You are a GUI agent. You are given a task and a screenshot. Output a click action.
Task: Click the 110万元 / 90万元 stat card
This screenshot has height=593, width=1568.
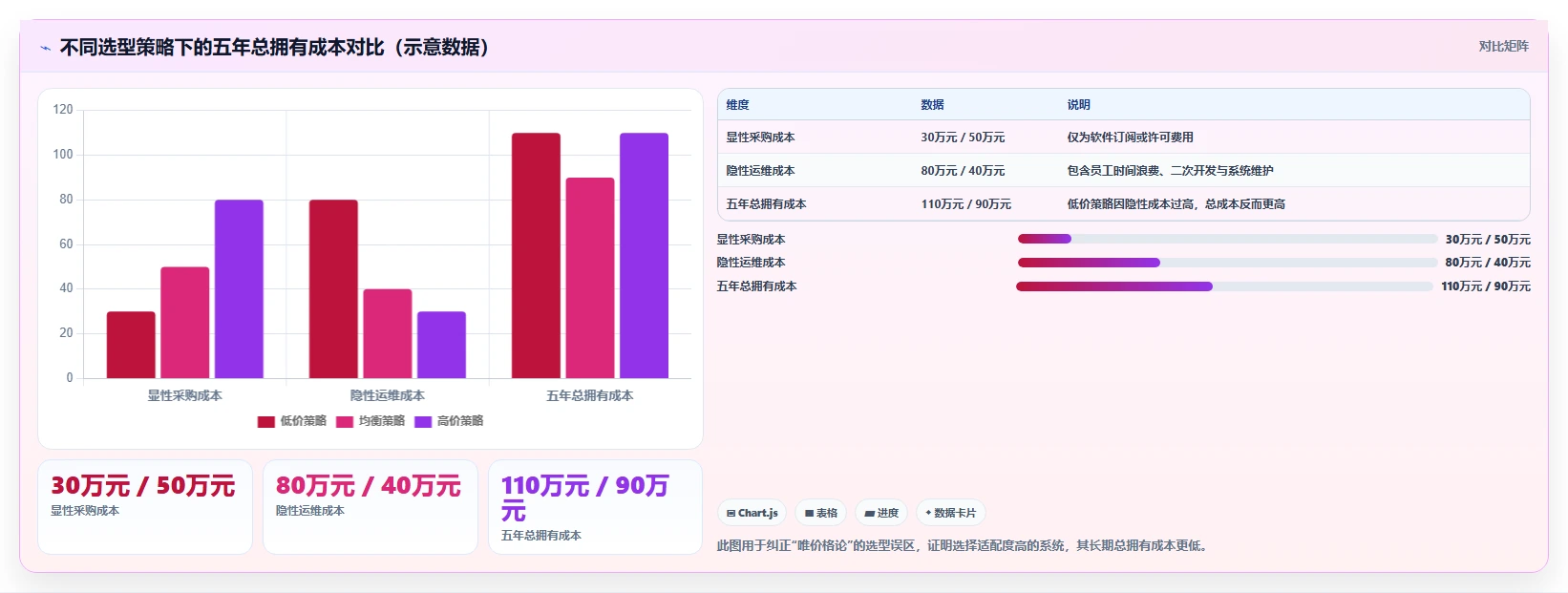click(596, 507)
